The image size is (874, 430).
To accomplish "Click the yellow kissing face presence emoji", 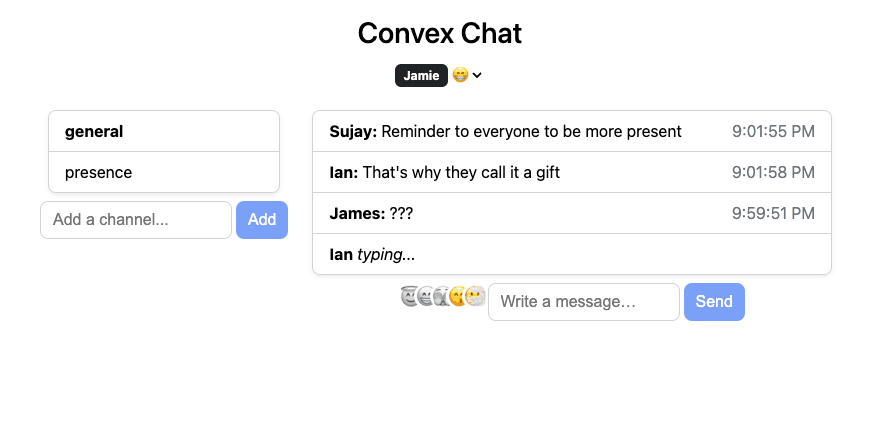I will tap(458, 296).
